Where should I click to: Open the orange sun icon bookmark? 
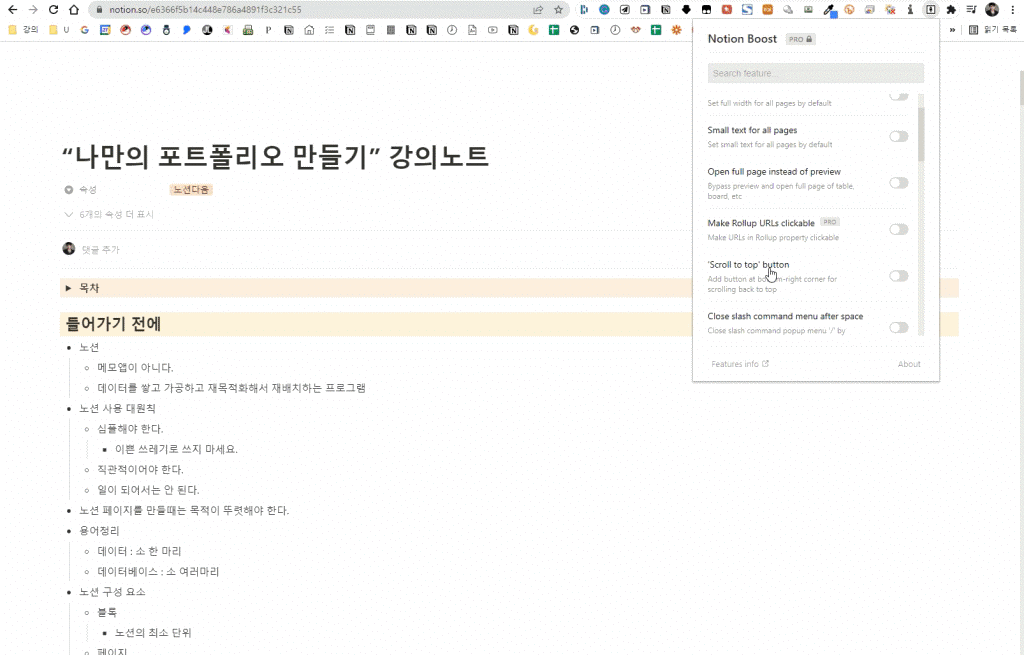coord(676,30)
